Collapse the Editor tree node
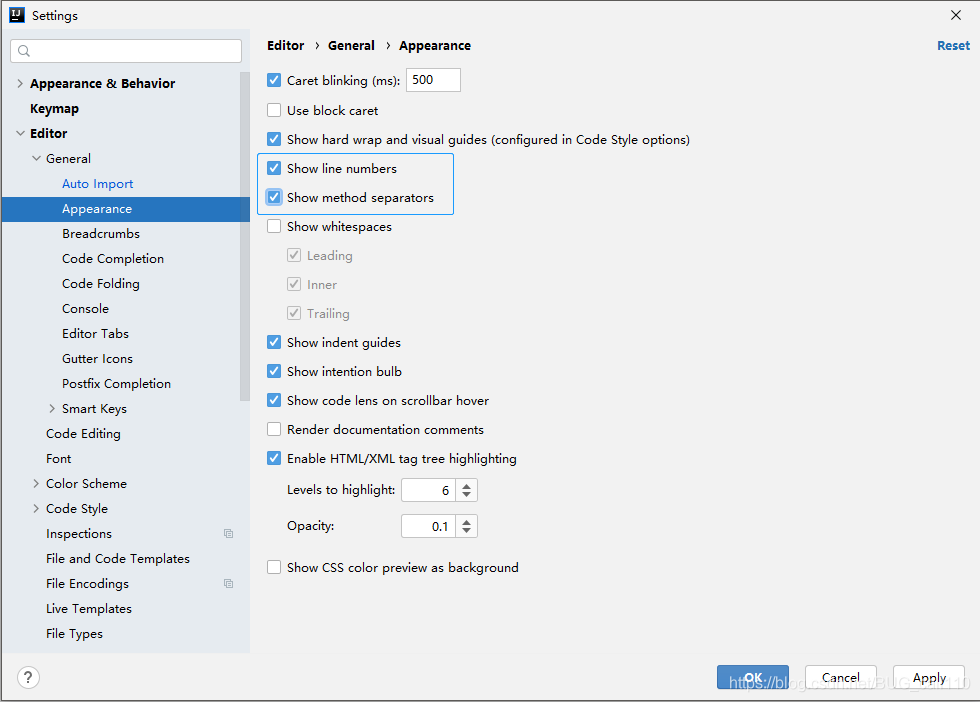The image size is (980, 702). pyautogui.click(x=19, y=133)
